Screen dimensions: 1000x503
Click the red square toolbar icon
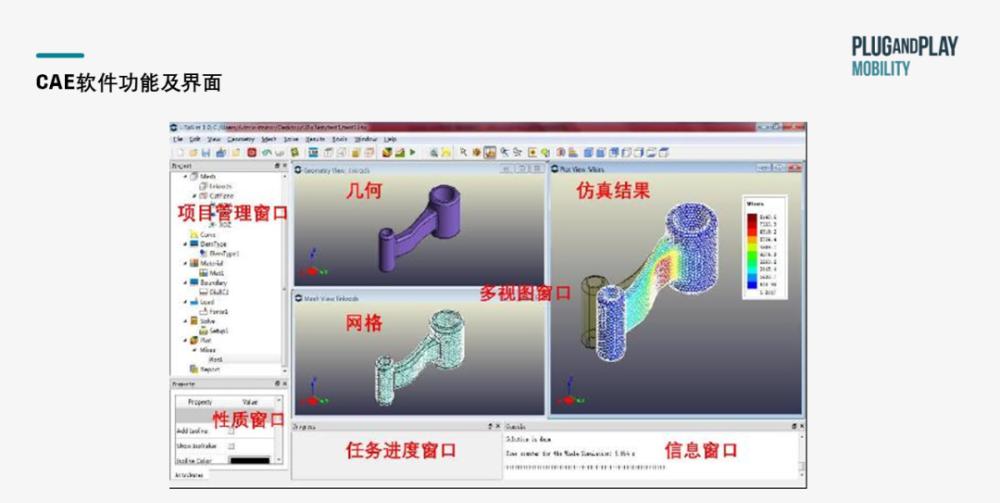pyautogui.click(x=251, y=152)
